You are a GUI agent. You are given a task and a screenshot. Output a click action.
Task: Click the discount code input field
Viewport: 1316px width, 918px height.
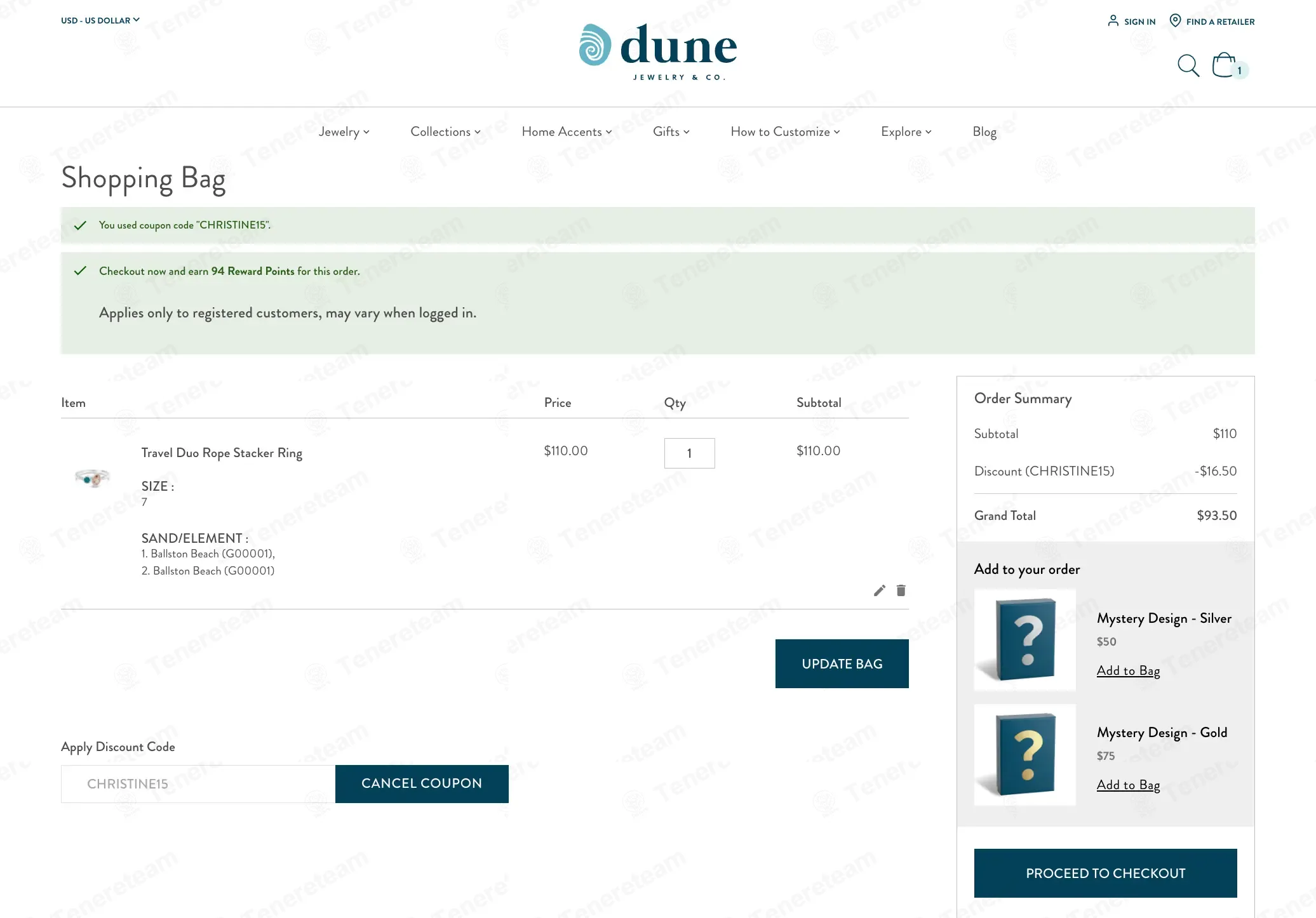(198, 783)
